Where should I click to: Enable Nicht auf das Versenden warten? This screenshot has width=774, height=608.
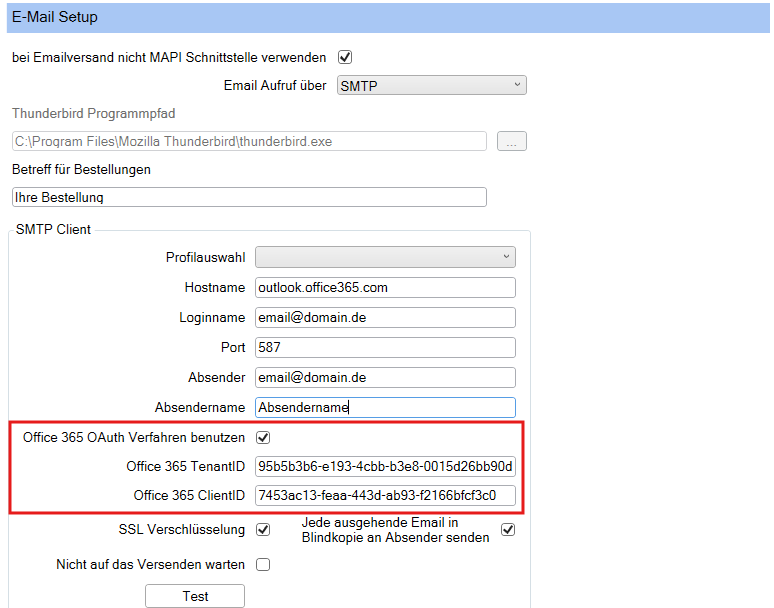(x=263, y=565)
